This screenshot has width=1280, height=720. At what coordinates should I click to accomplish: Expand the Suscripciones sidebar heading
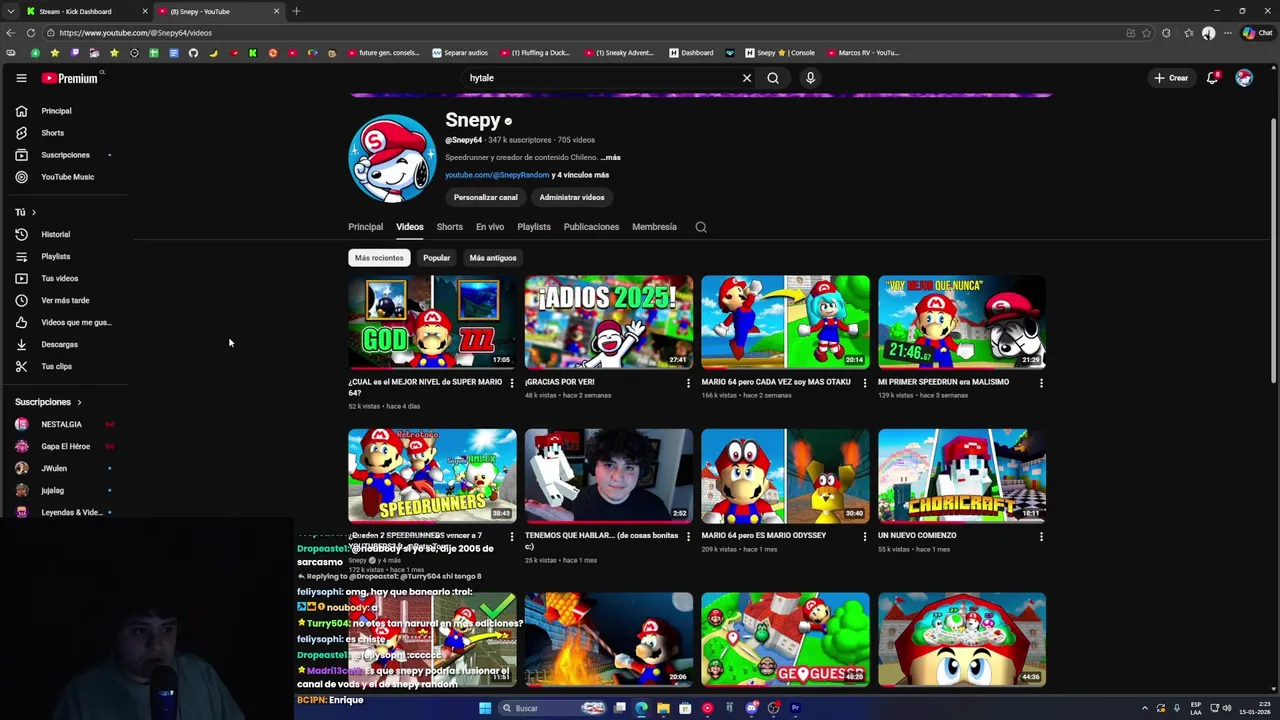(49, 402)
